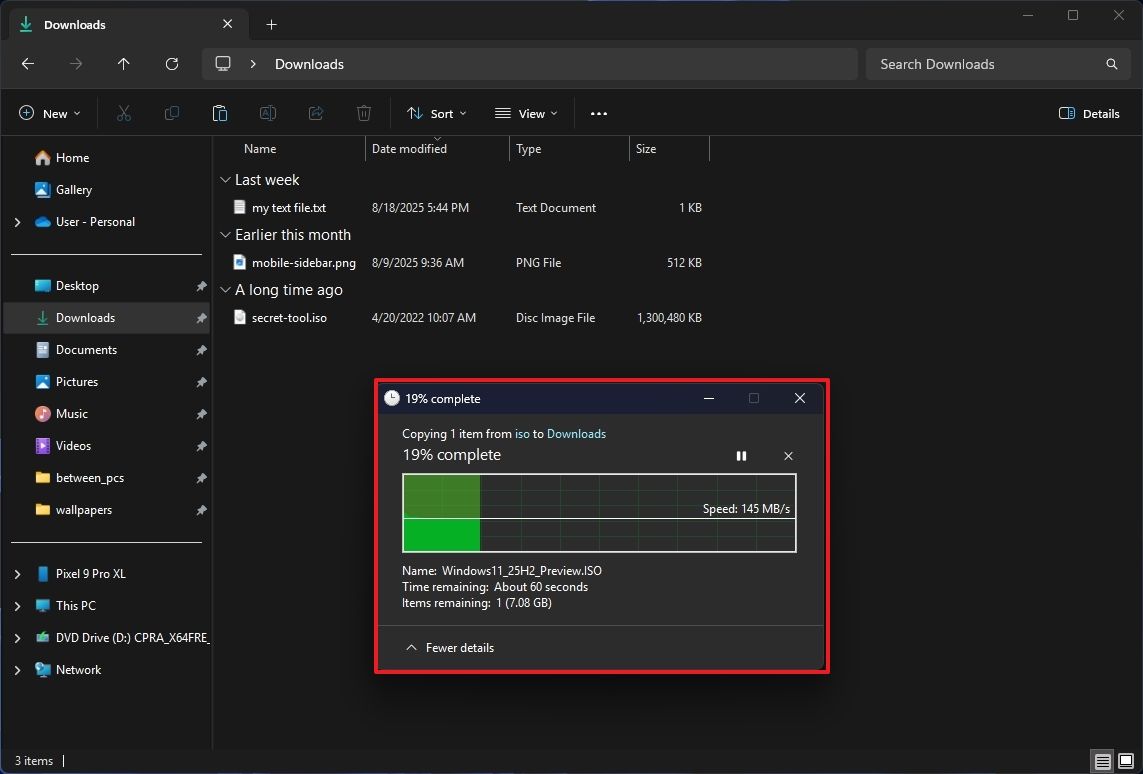Viewport: 1143px width, 774px height.
Task: Navigate back with the back arrow
Action: click(x=28, y=64)
